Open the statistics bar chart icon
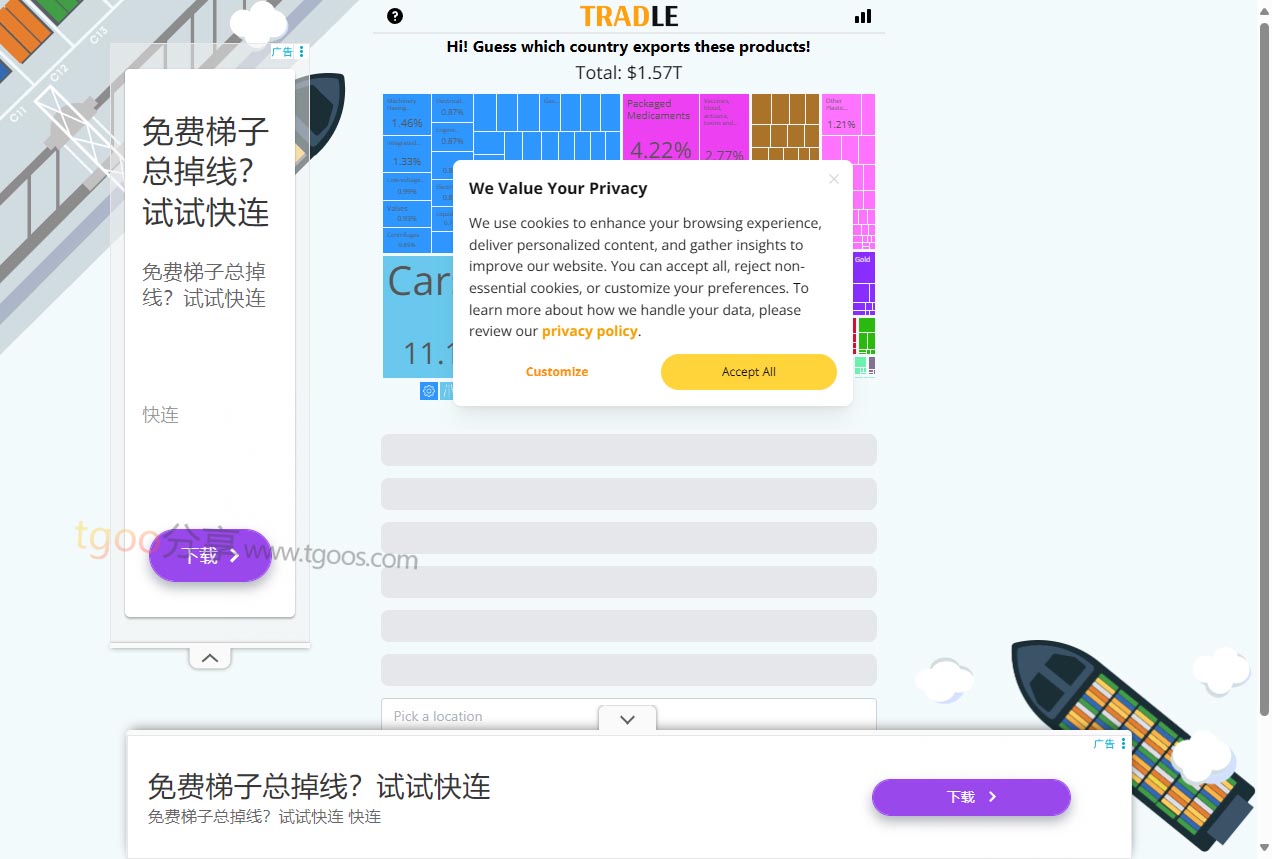1272x859 pixels. (x=862, y=16)
